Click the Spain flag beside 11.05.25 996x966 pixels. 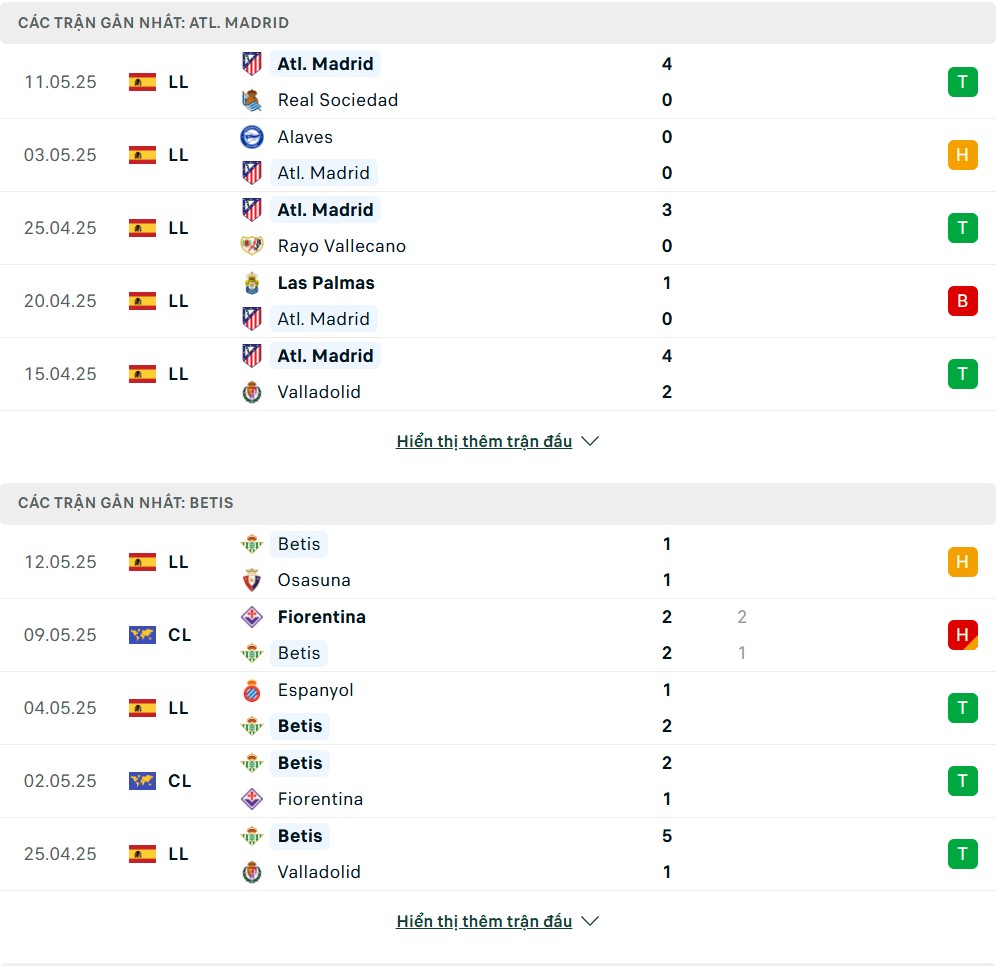(x=142, y=82)
